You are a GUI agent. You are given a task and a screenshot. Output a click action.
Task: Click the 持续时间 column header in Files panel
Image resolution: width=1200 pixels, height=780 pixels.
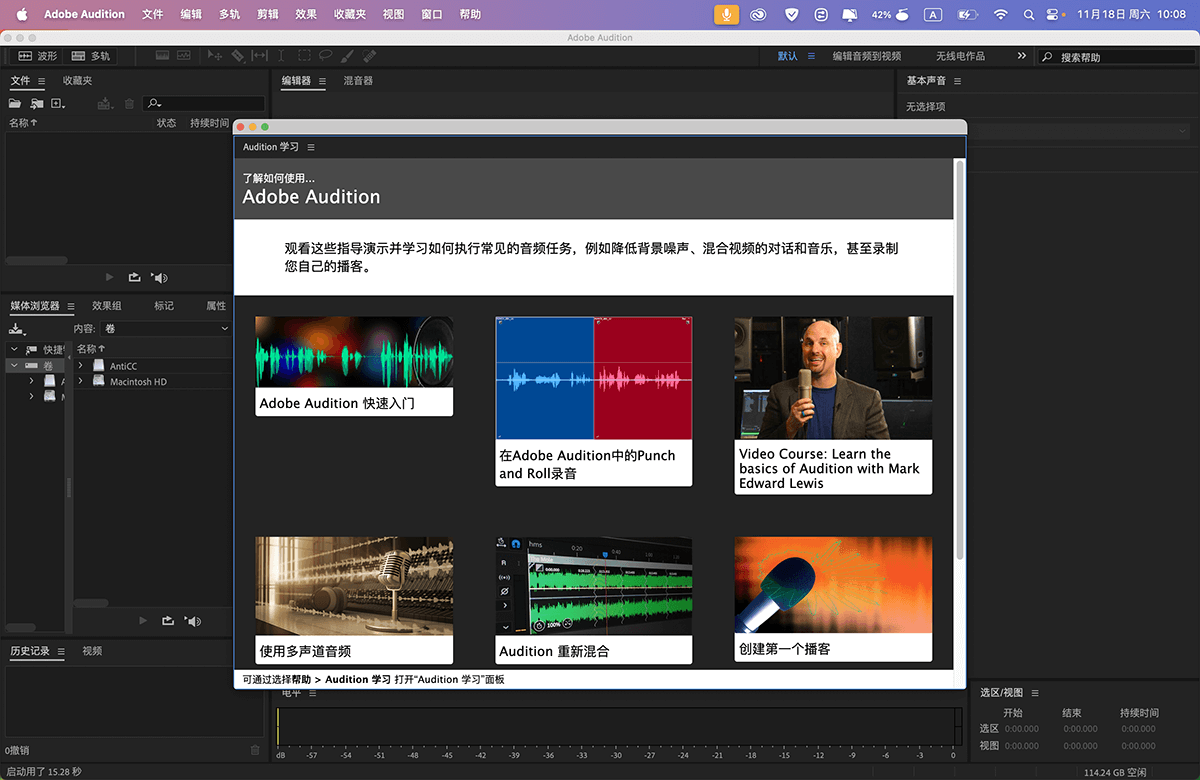tap(209, 123)
